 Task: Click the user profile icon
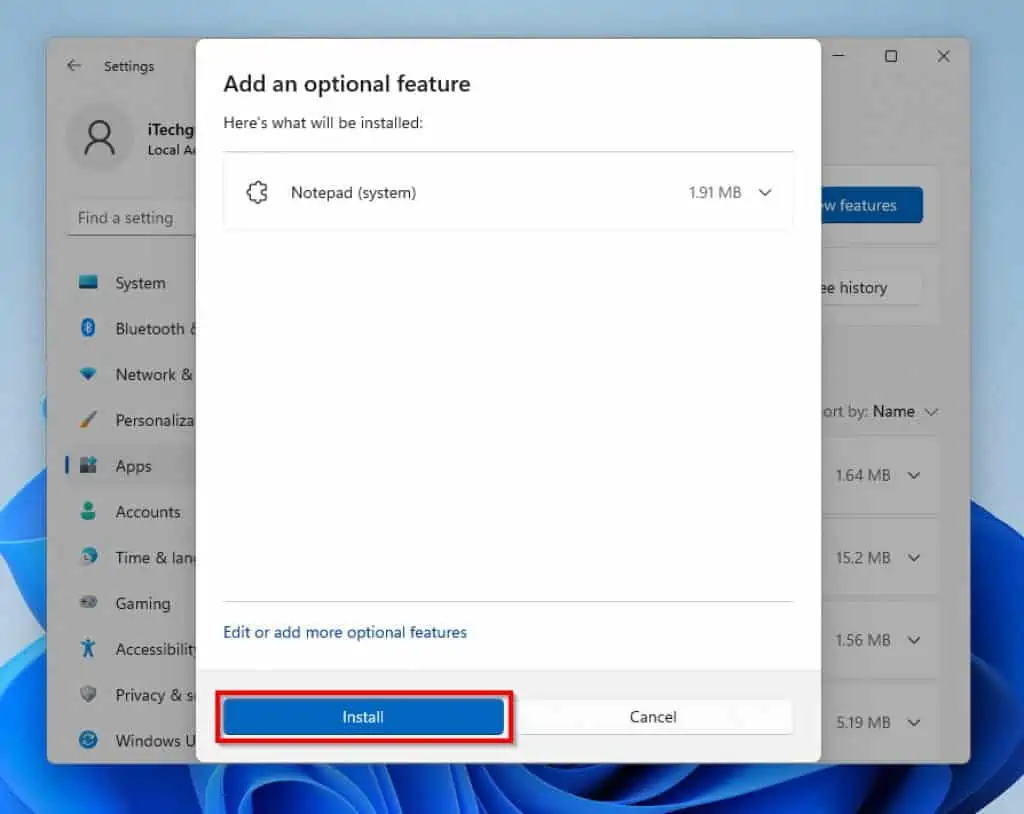(99, 138)
